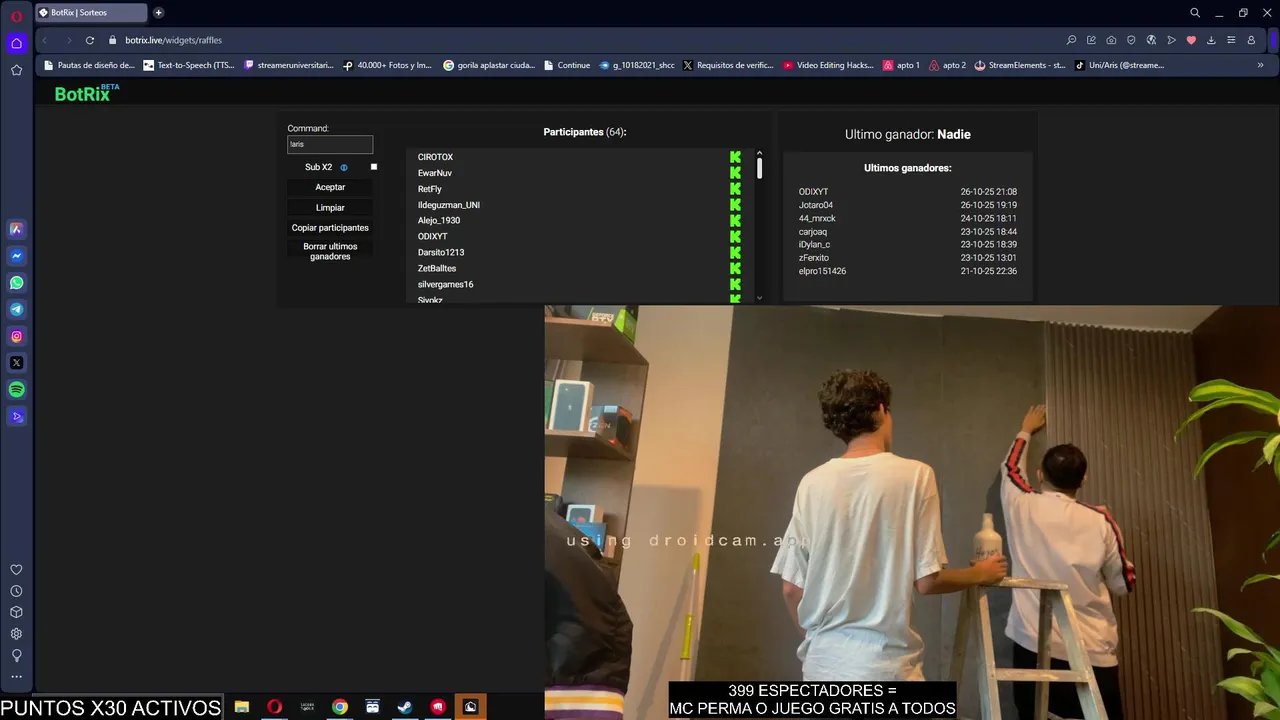Open the ad blocker shield icon
This screenshot has width=1280, height=720.
point(1131,40)
